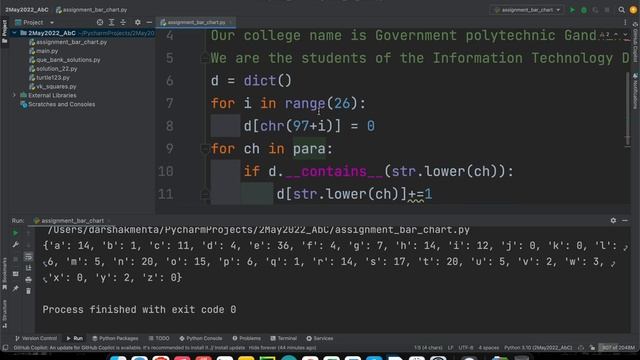Open que_bank_solutions.py in project tree

point(64,60)
